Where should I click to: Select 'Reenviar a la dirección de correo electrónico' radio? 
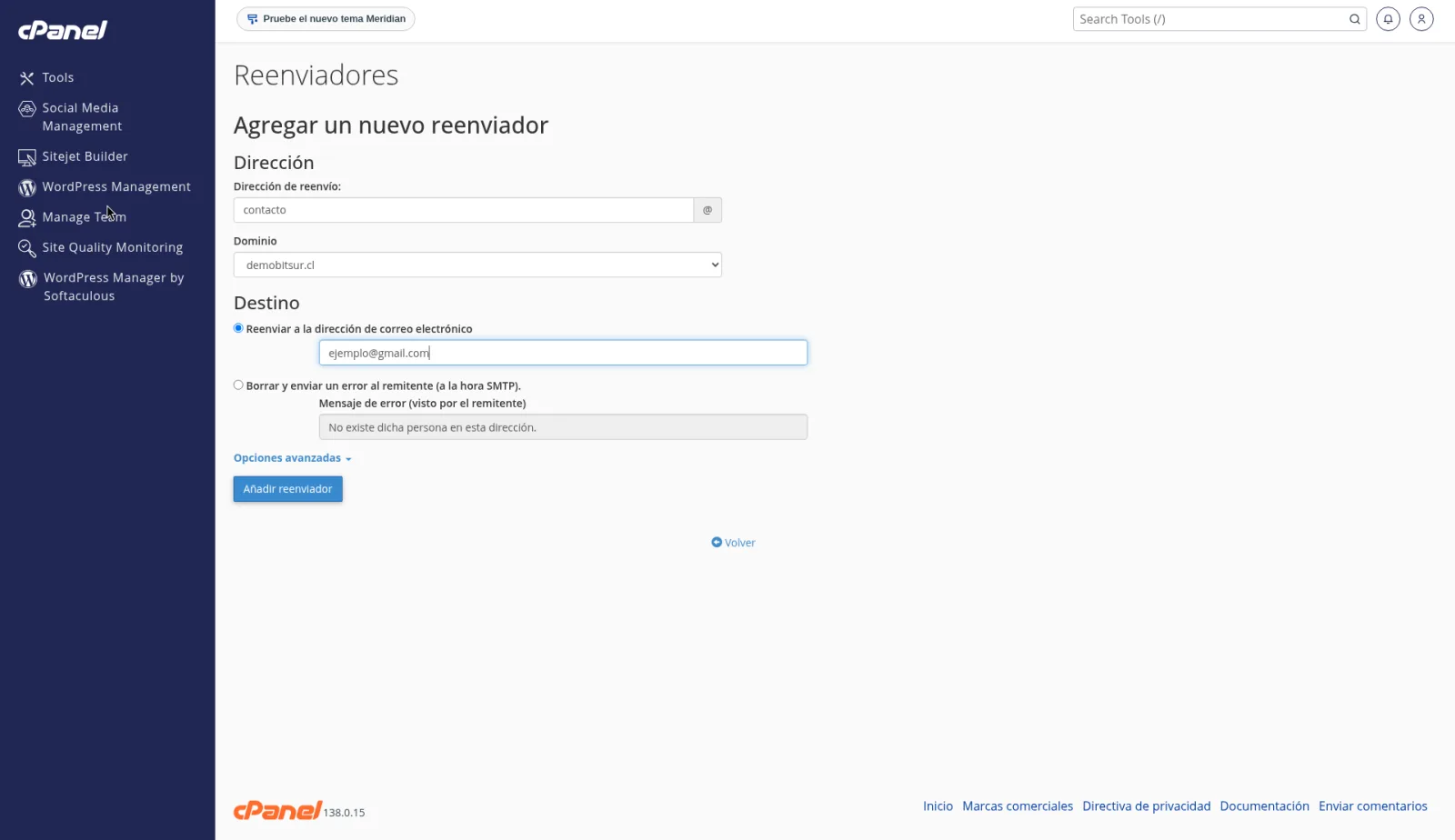(x=238, y=328)
